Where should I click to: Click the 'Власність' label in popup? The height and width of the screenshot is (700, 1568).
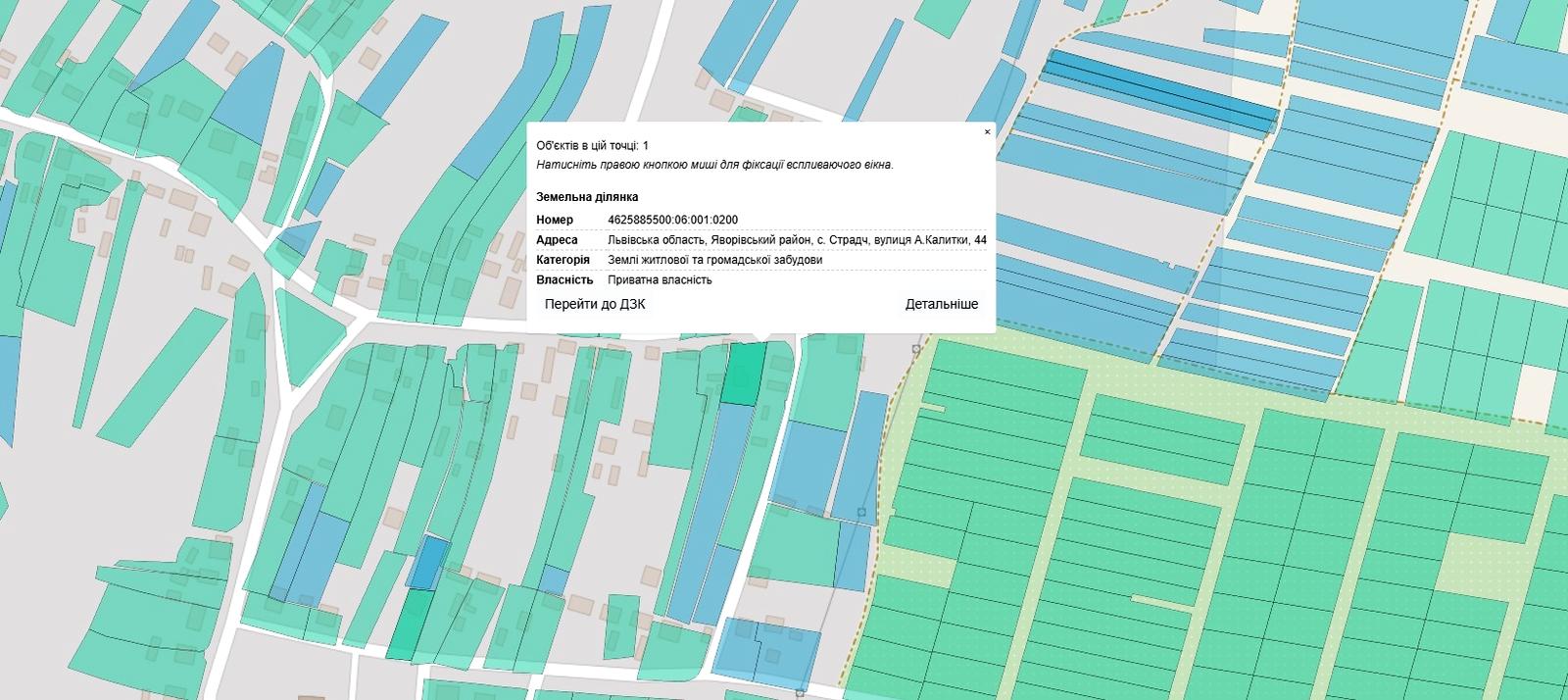click(564, 280)
